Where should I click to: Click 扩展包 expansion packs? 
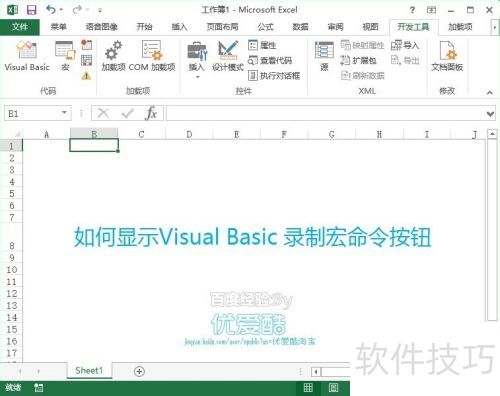click(358, 60)
